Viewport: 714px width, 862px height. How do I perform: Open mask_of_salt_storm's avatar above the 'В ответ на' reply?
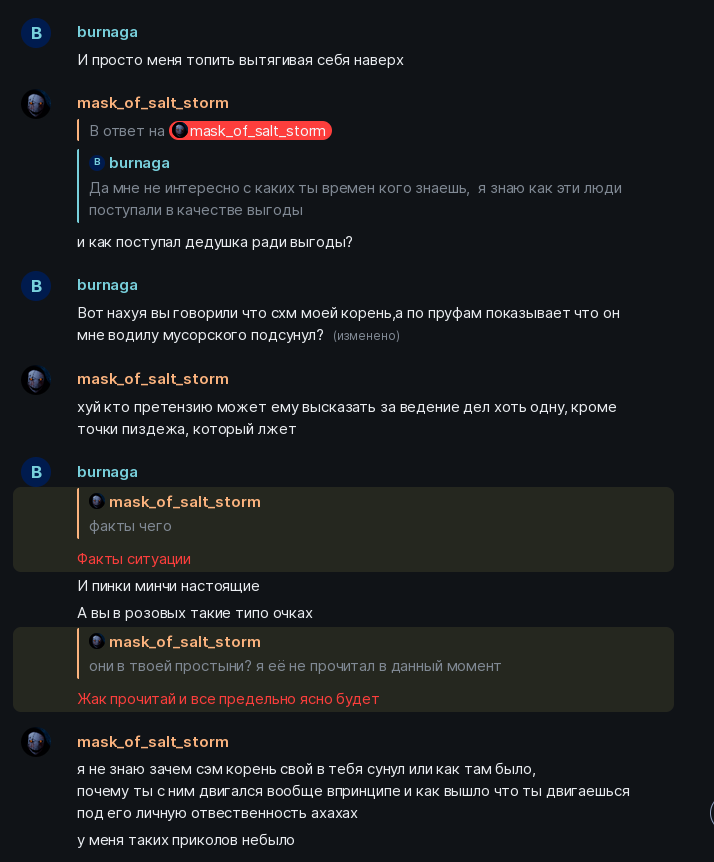36,104
